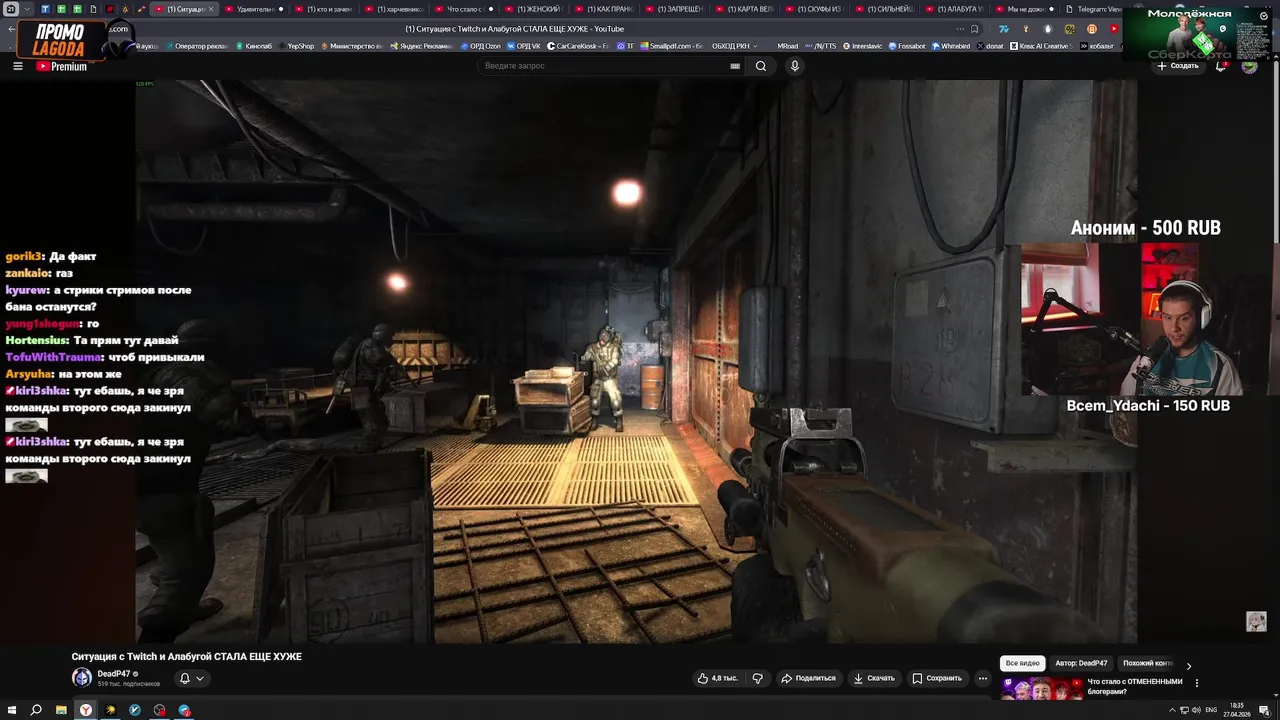Open Windows taskbar search
Viewport: 1280px width, 720px height.
click(36, 710)
